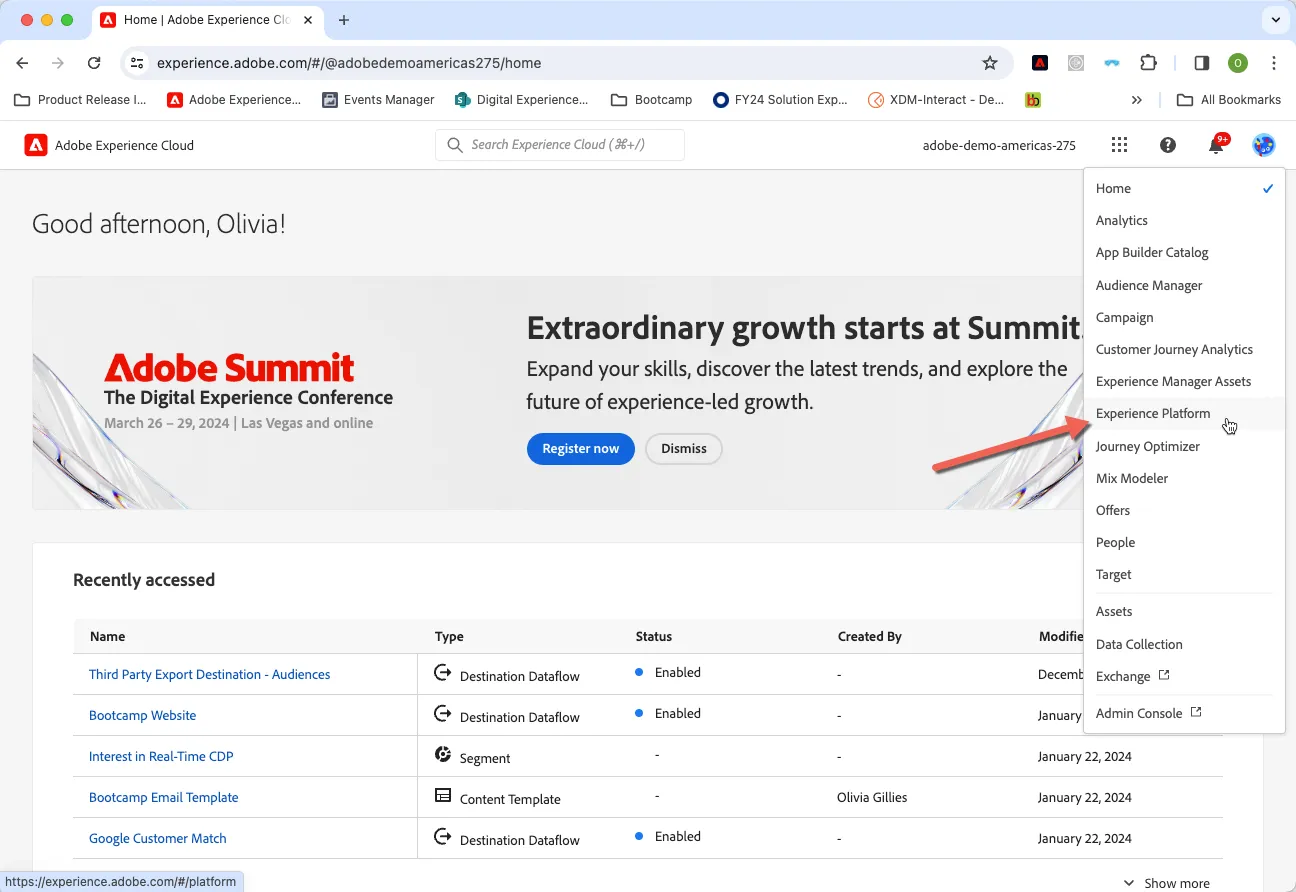Open the Google Customer Match link
The image size is (1296, 892).
pyautogui.click(x=158, y=839)
